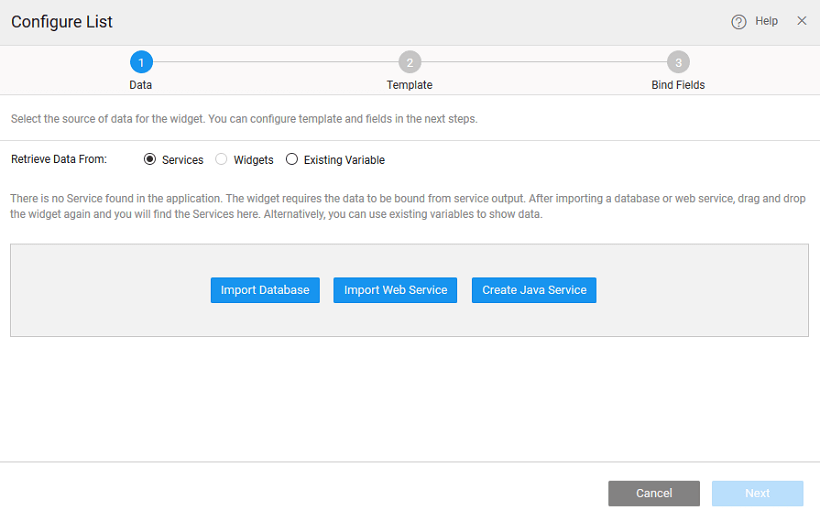Select the Services radio button
Screen dimensions: 820x521
(x=151, y=159)
